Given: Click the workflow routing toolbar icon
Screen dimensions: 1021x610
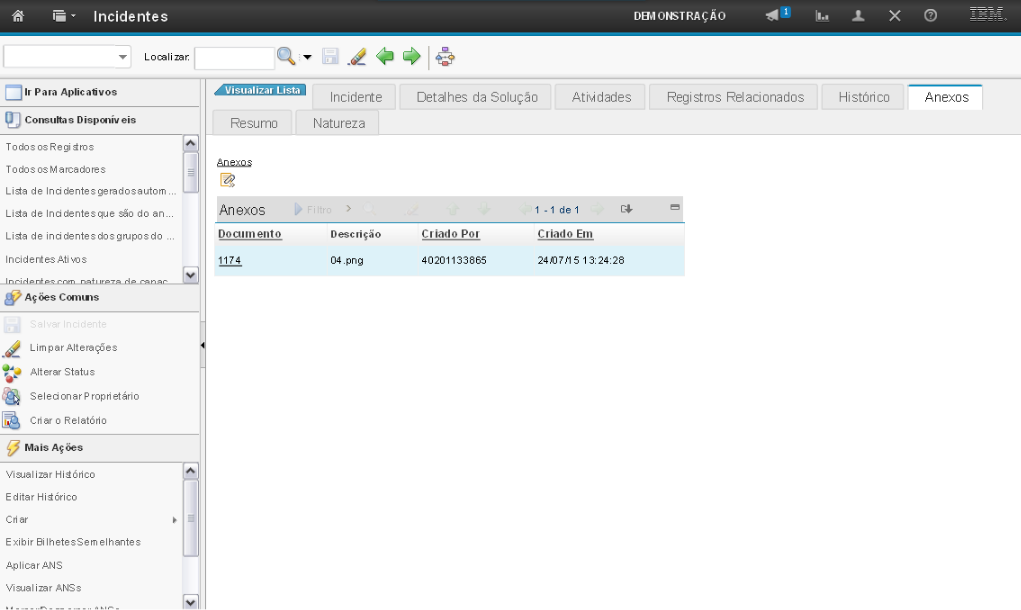Looking at the screenshot, I should [x=445, y=58].
